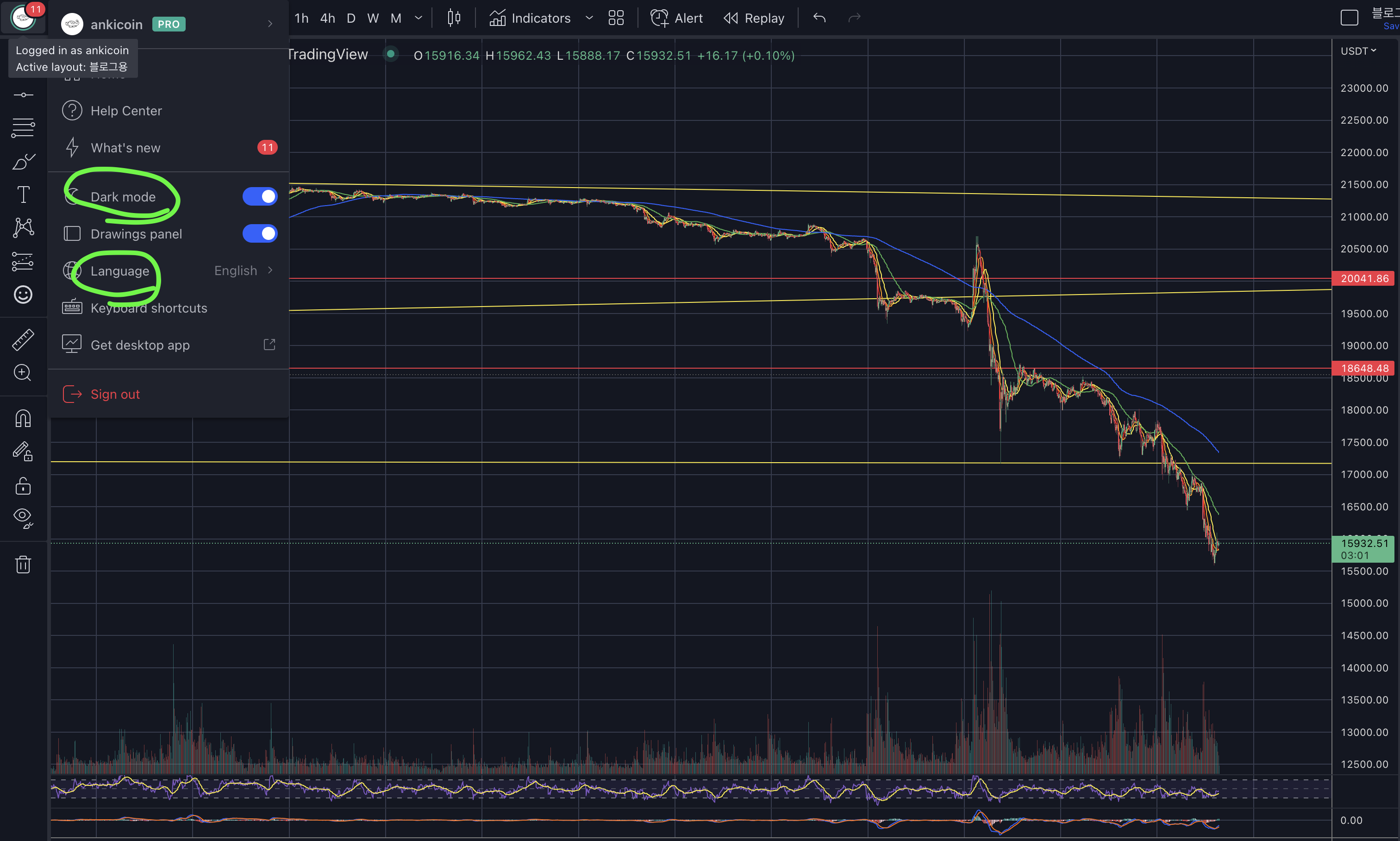Click the red Sign out link
This screenshot has height=841, width=1400.
coord(115,395)
